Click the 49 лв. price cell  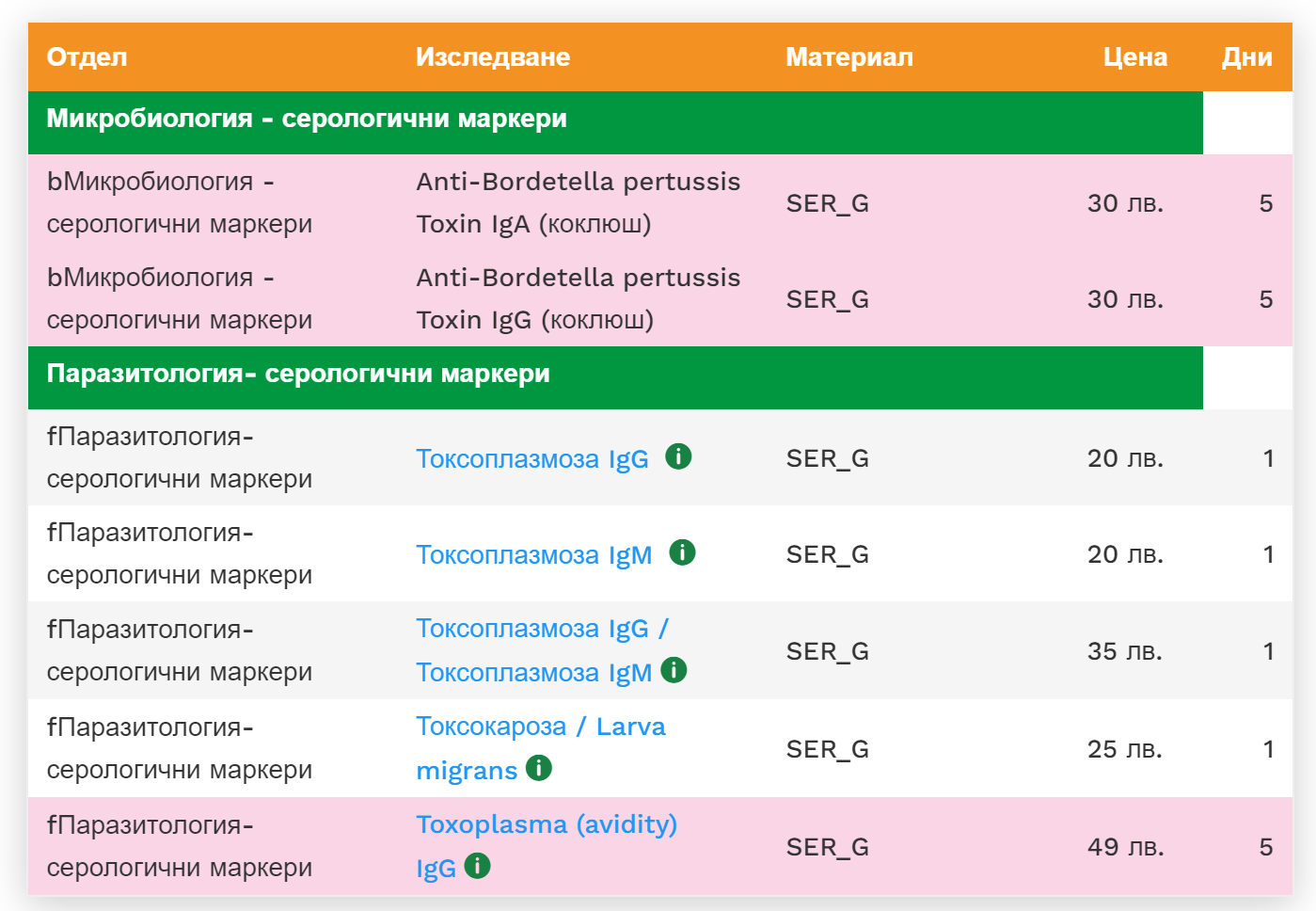[x=1125, y=847]
